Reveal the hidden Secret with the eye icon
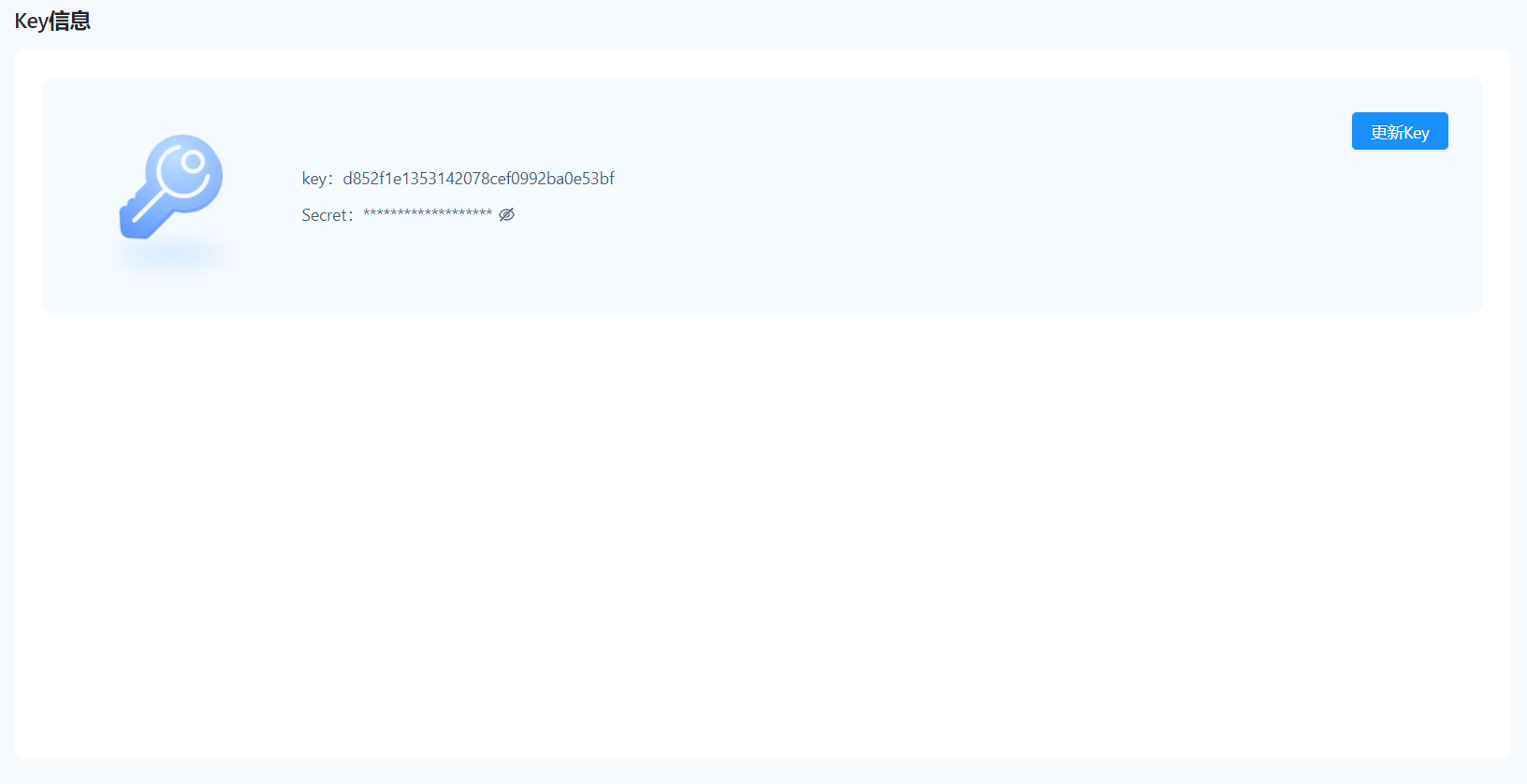The height and width of the screenshot is (784, 1527). [506, 215]
